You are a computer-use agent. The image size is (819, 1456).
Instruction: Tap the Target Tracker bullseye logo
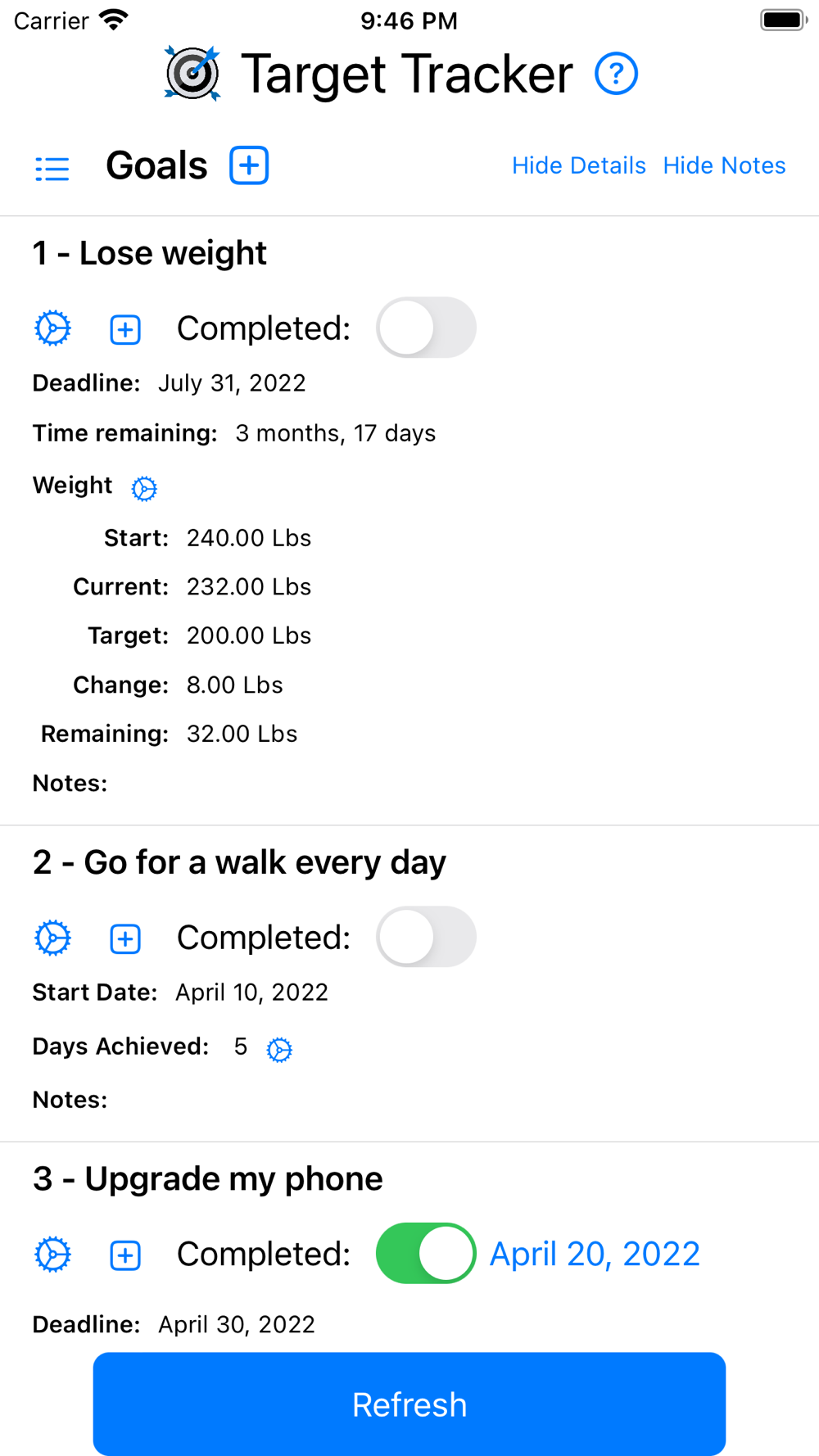click(x=192, y=73)
